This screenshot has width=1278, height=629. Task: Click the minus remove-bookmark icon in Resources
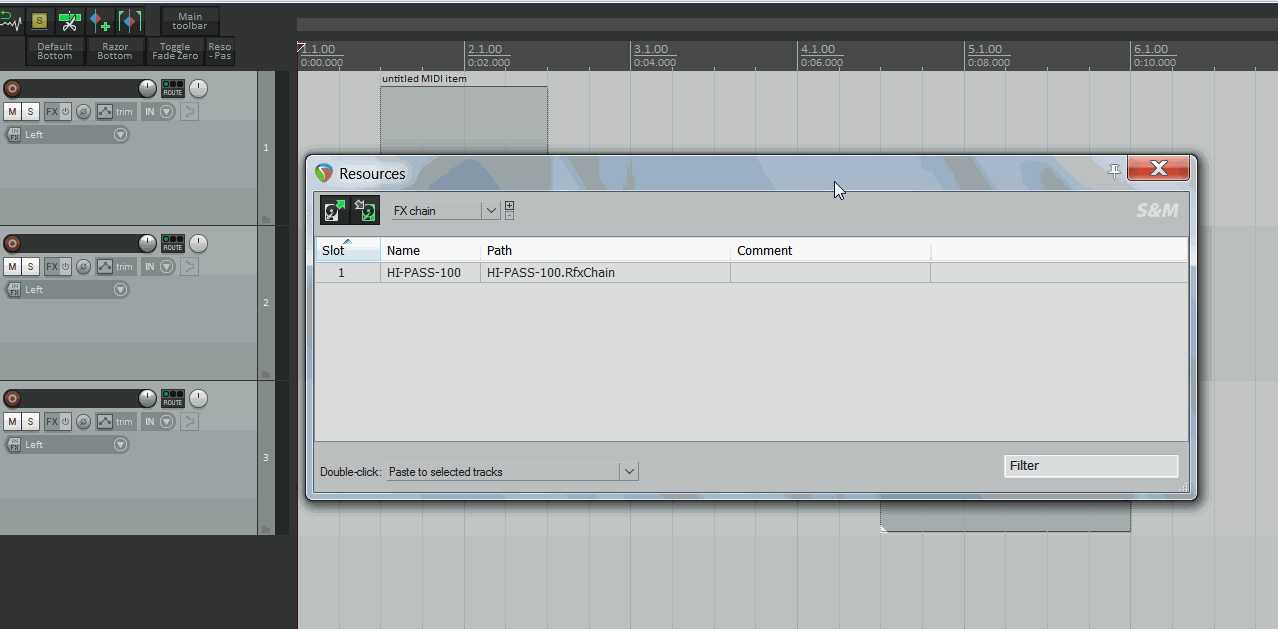pos(509,215)
